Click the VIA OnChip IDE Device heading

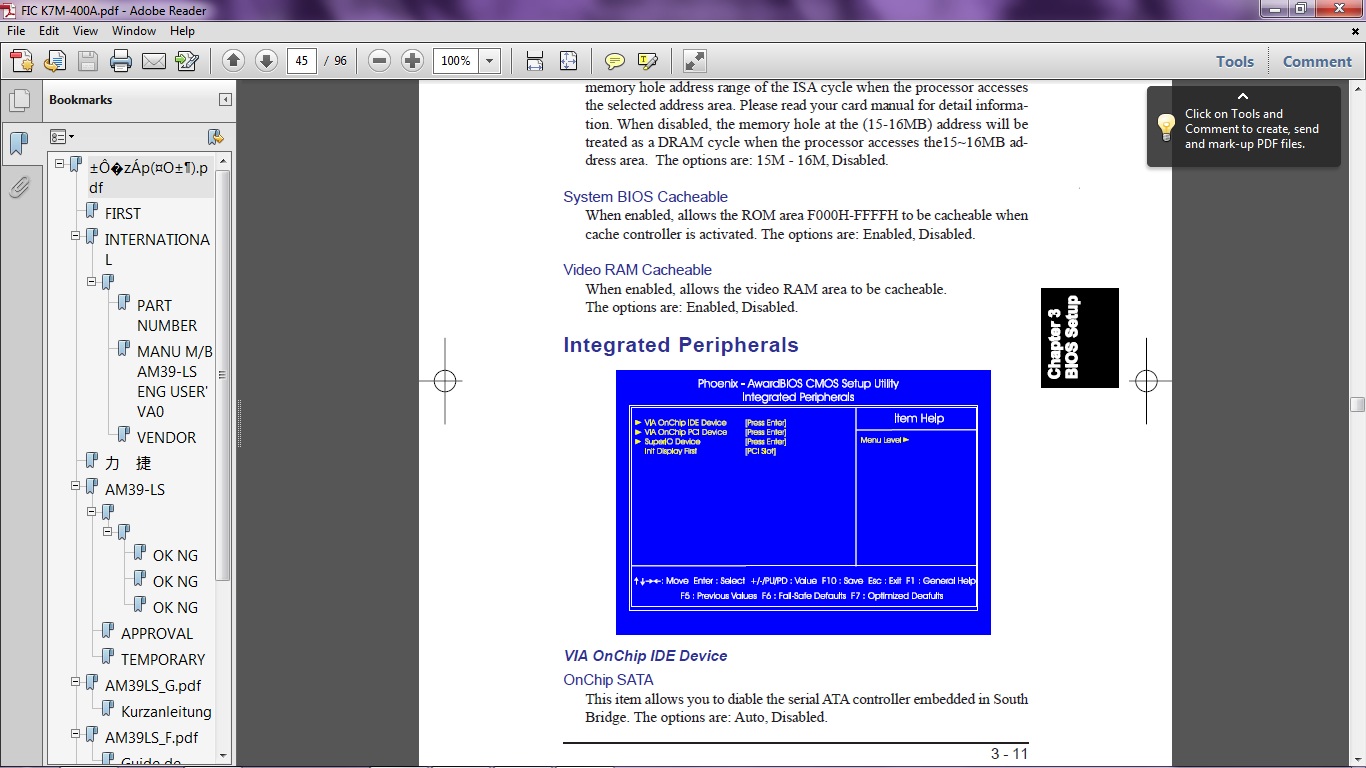pyautogui.click(x=645, y=656)
